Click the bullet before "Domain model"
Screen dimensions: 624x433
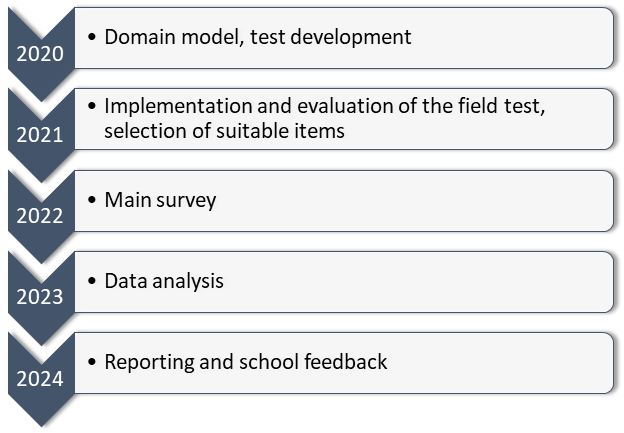point(93,38)
